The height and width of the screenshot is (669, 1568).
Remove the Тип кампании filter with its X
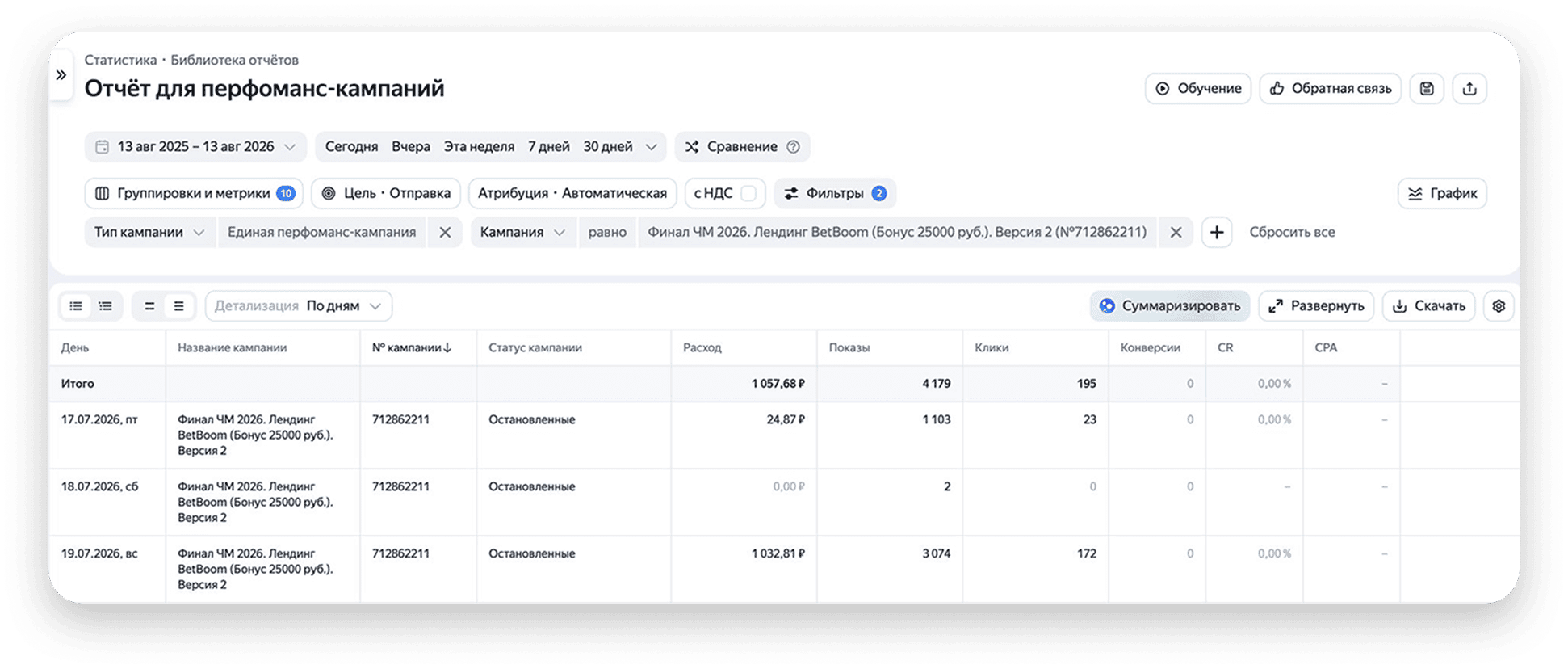click(x=445, y=233)
